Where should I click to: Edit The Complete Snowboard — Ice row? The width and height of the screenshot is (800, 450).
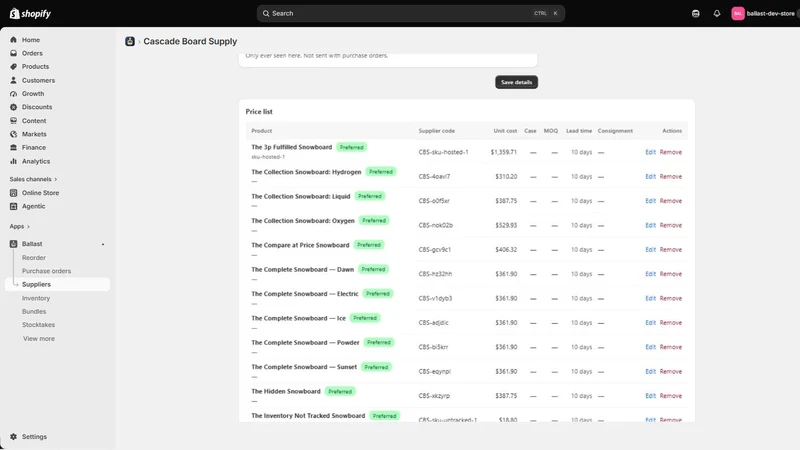pos(651,322)
